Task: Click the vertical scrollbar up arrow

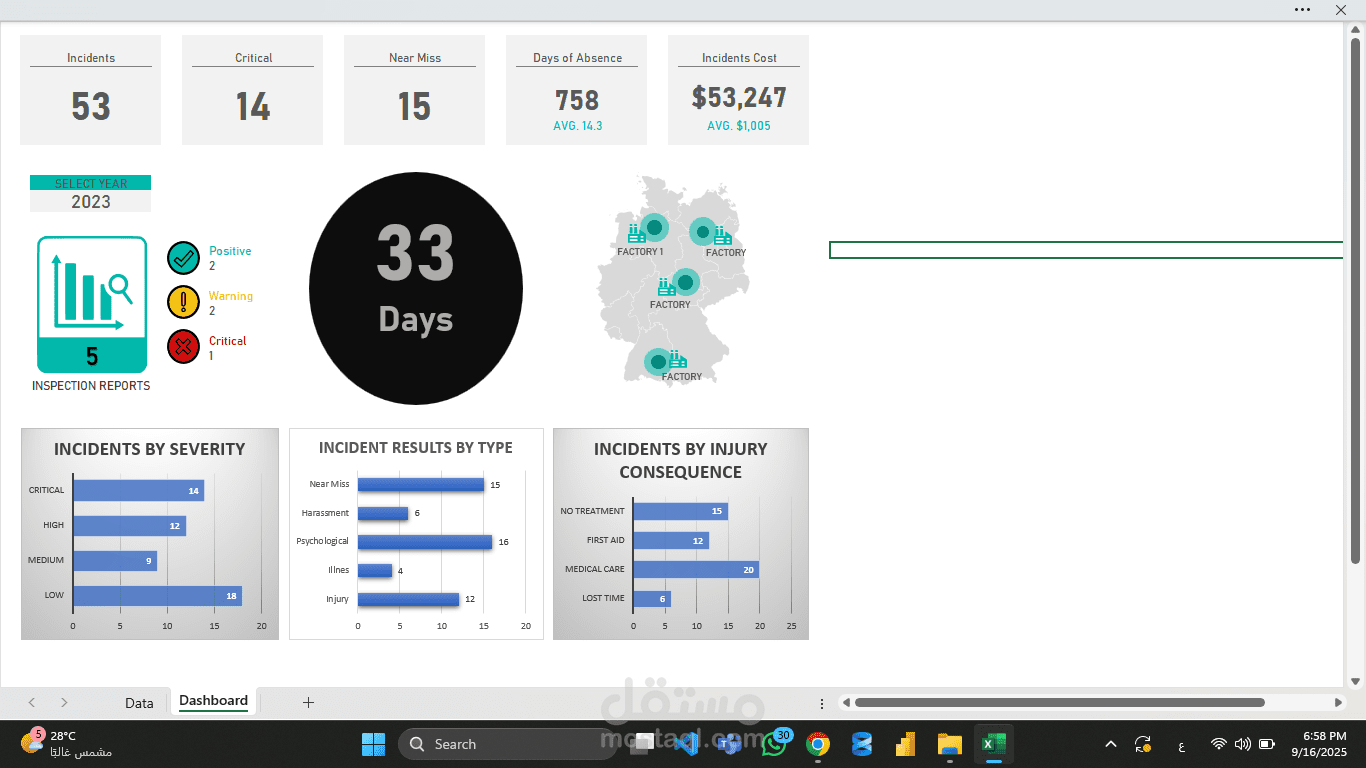Action: (1356, 29)
